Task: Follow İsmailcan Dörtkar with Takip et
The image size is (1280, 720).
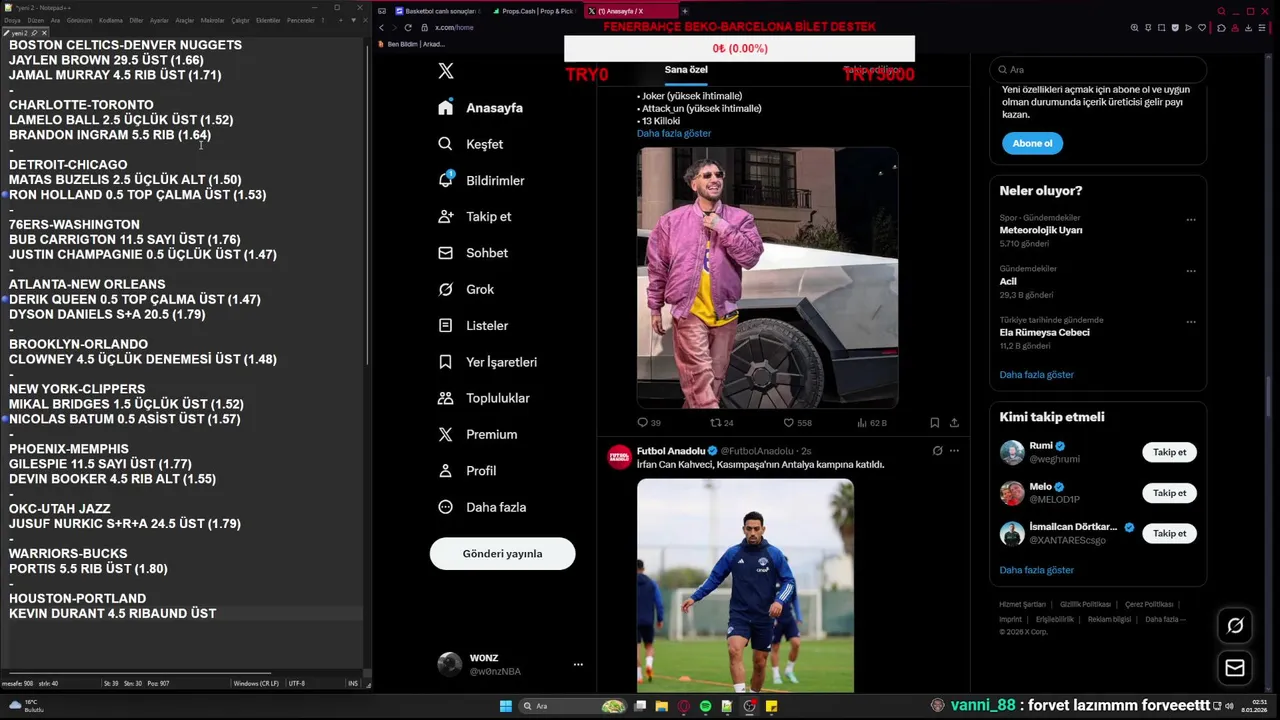Action: 1169,533
